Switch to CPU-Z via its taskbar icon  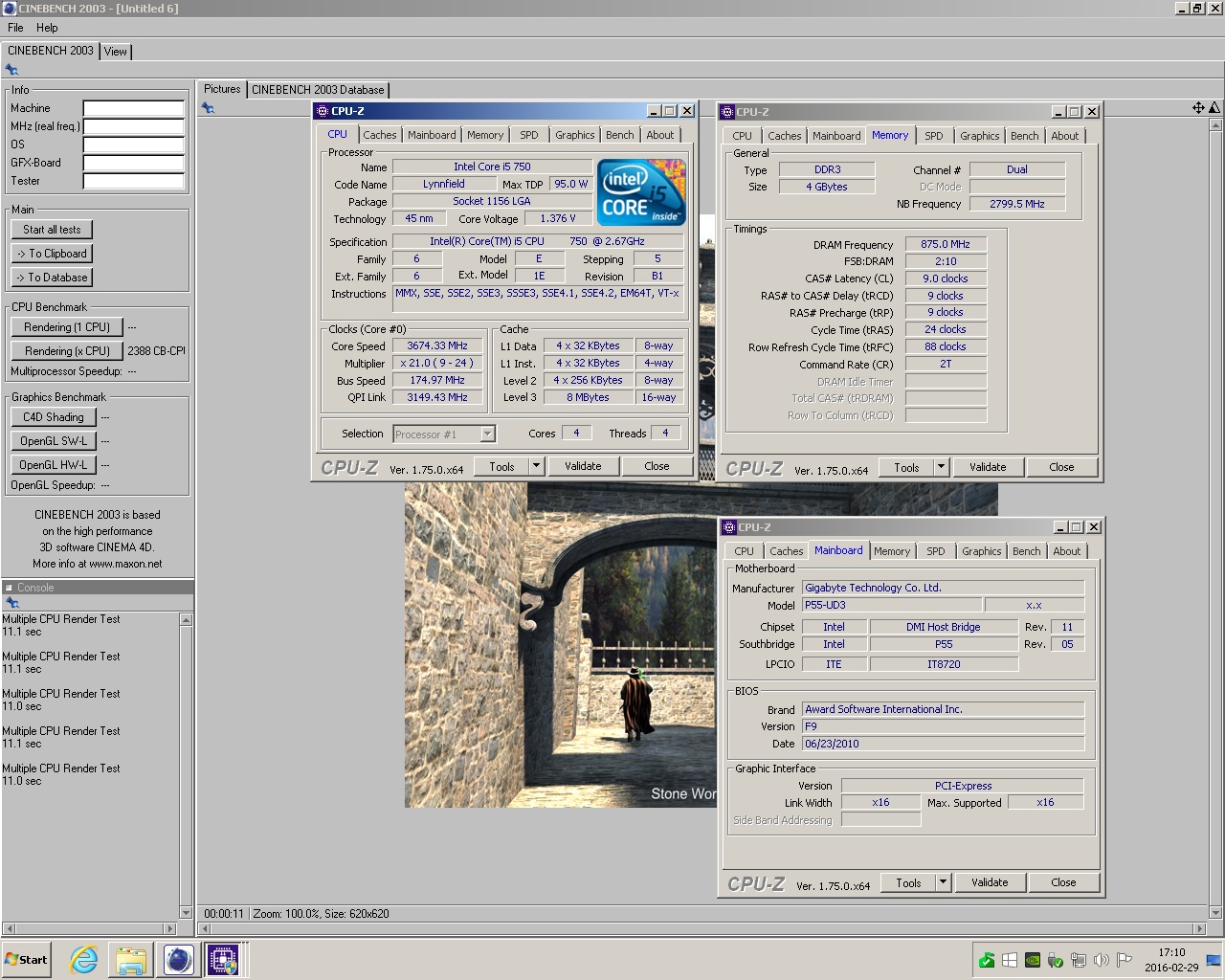(x=224, y=960)
